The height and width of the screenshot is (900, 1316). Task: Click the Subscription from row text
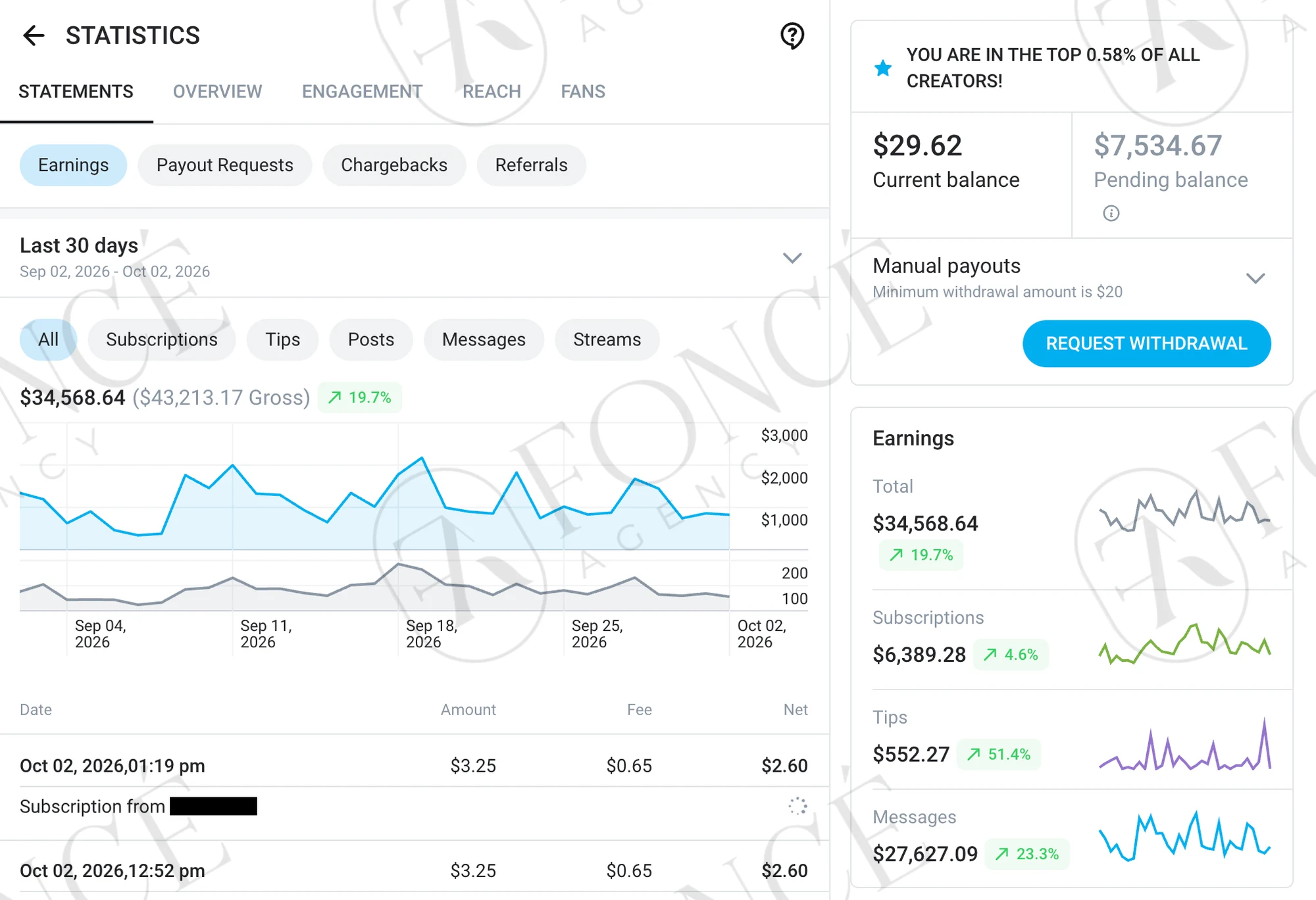click(92, 807)
